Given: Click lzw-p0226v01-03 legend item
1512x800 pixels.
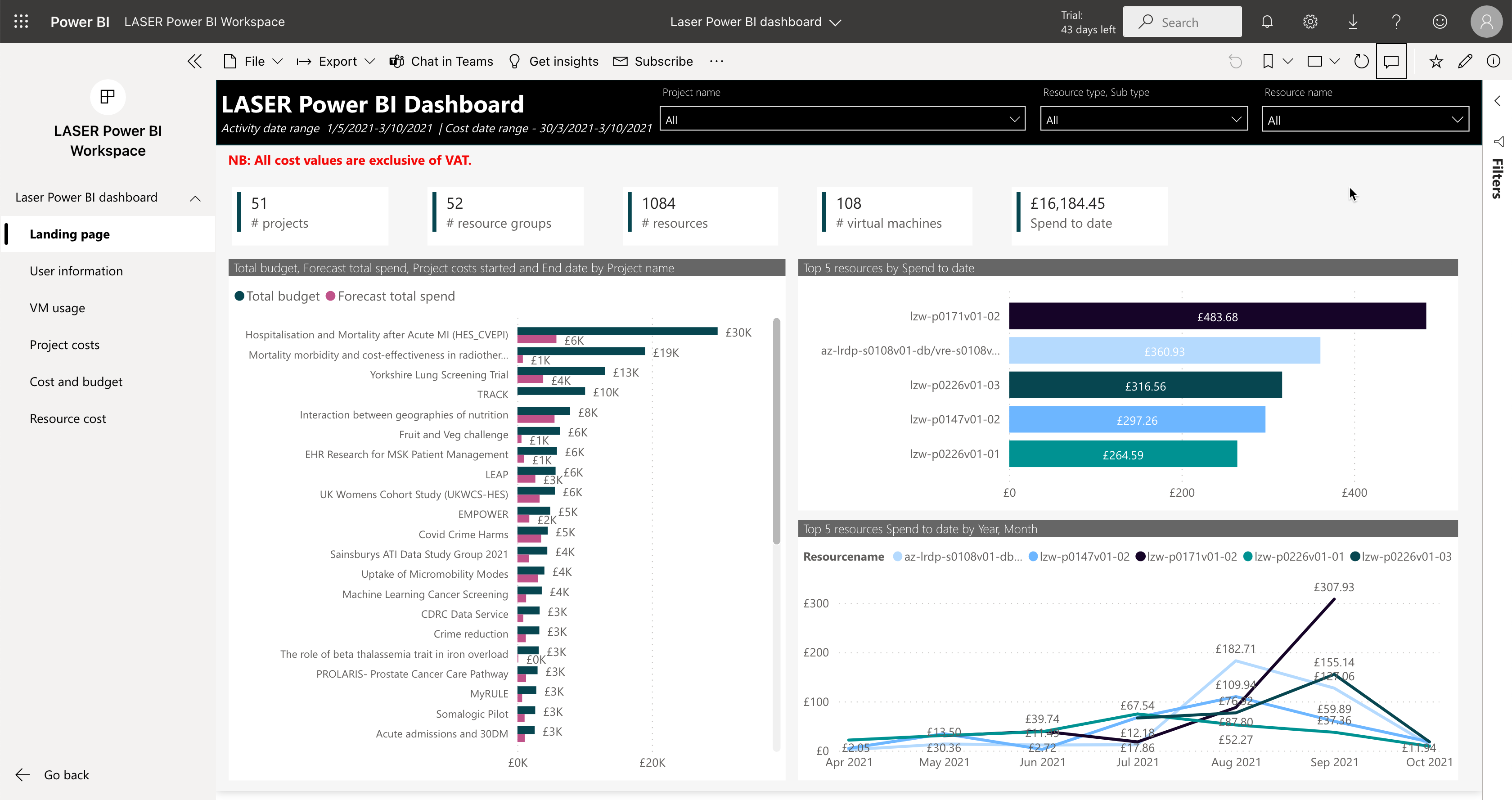Looking at the screenshot, I should (1400, 557).
